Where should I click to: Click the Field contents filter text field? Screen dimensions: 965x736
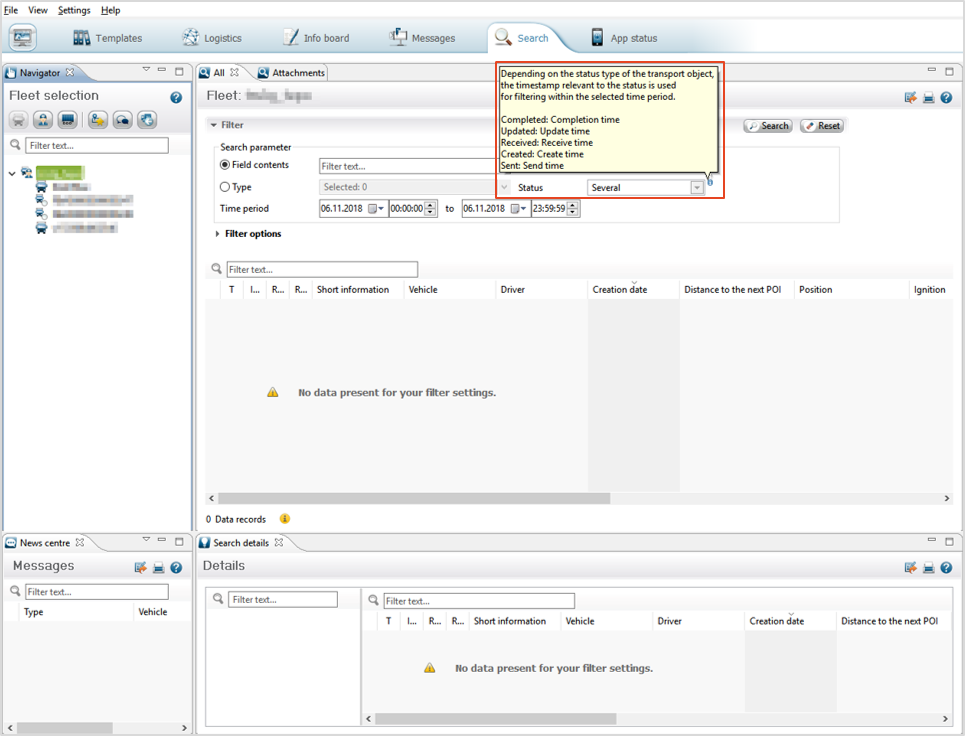coord(408,166)
